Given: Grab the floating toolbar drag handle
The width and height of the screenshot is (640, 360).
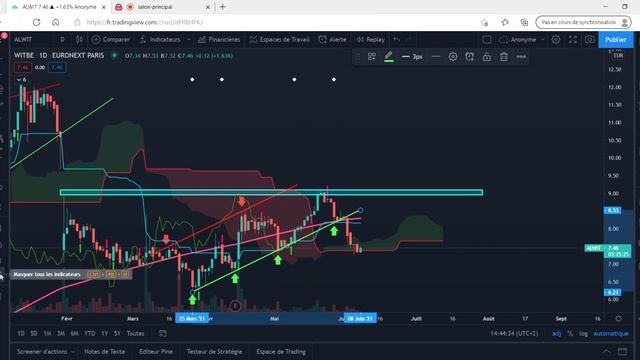Looking at the screenshot, I should (x=358, y=57).
